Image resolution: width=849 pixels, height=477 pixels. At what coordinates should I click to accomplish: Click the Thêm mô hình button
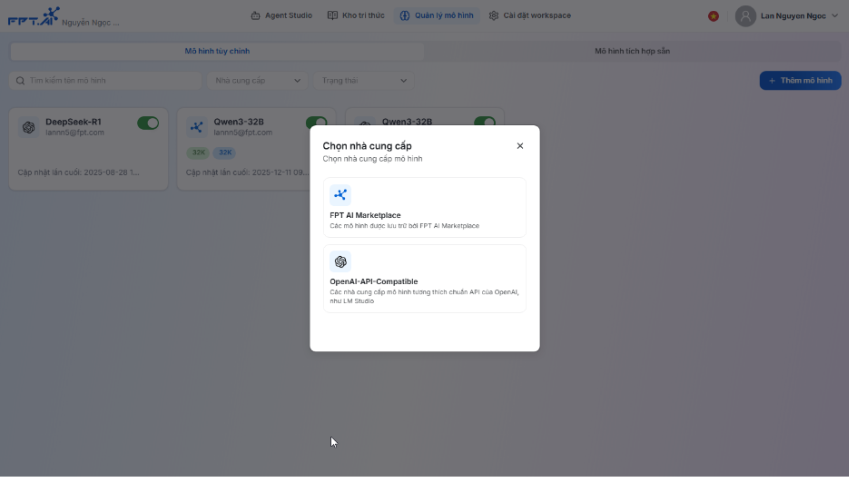pyautogui.click(x=799, y=80)
